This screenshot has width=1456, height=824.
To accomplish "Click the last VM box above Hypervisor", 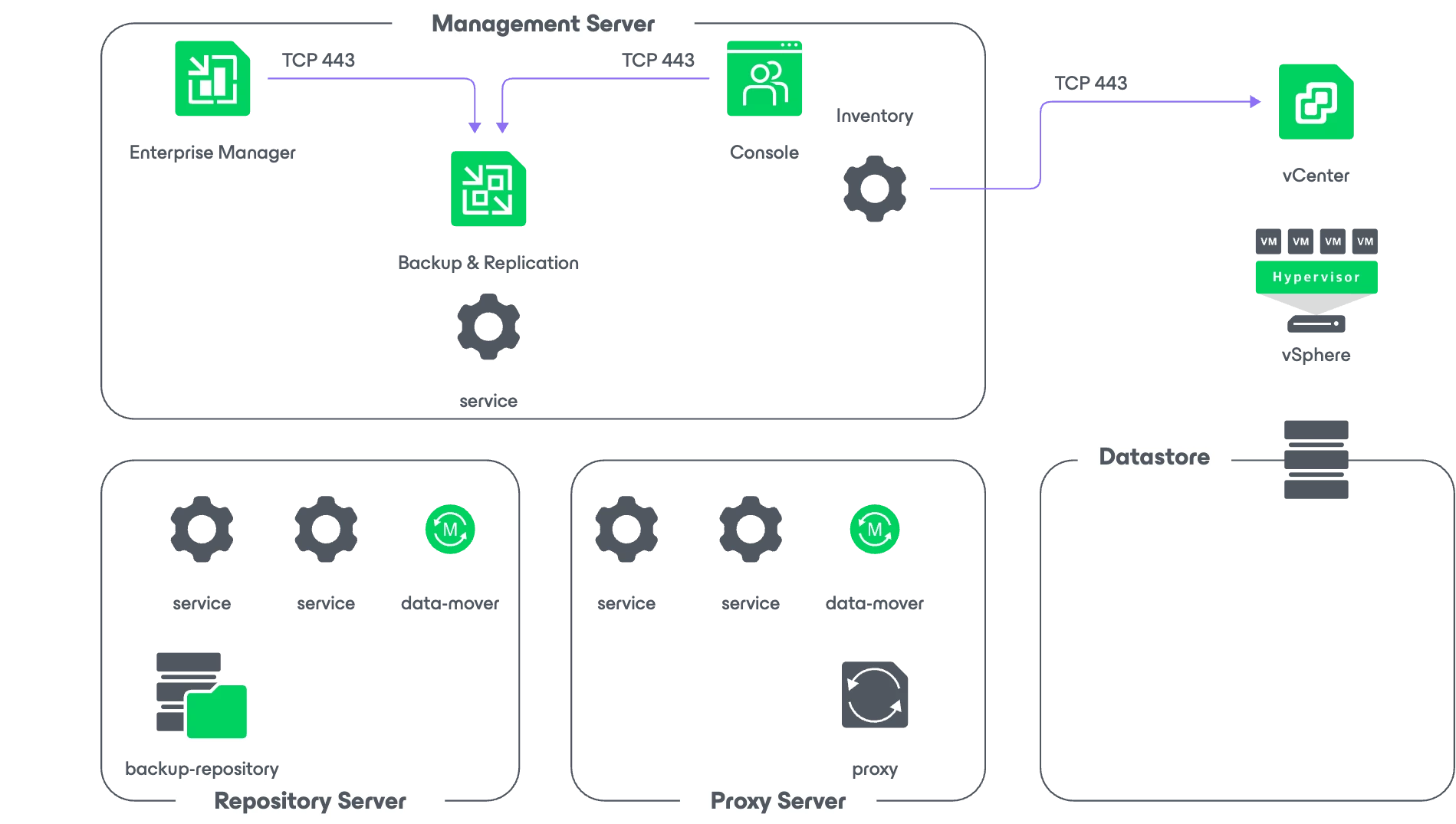I will coord(1365,241).
